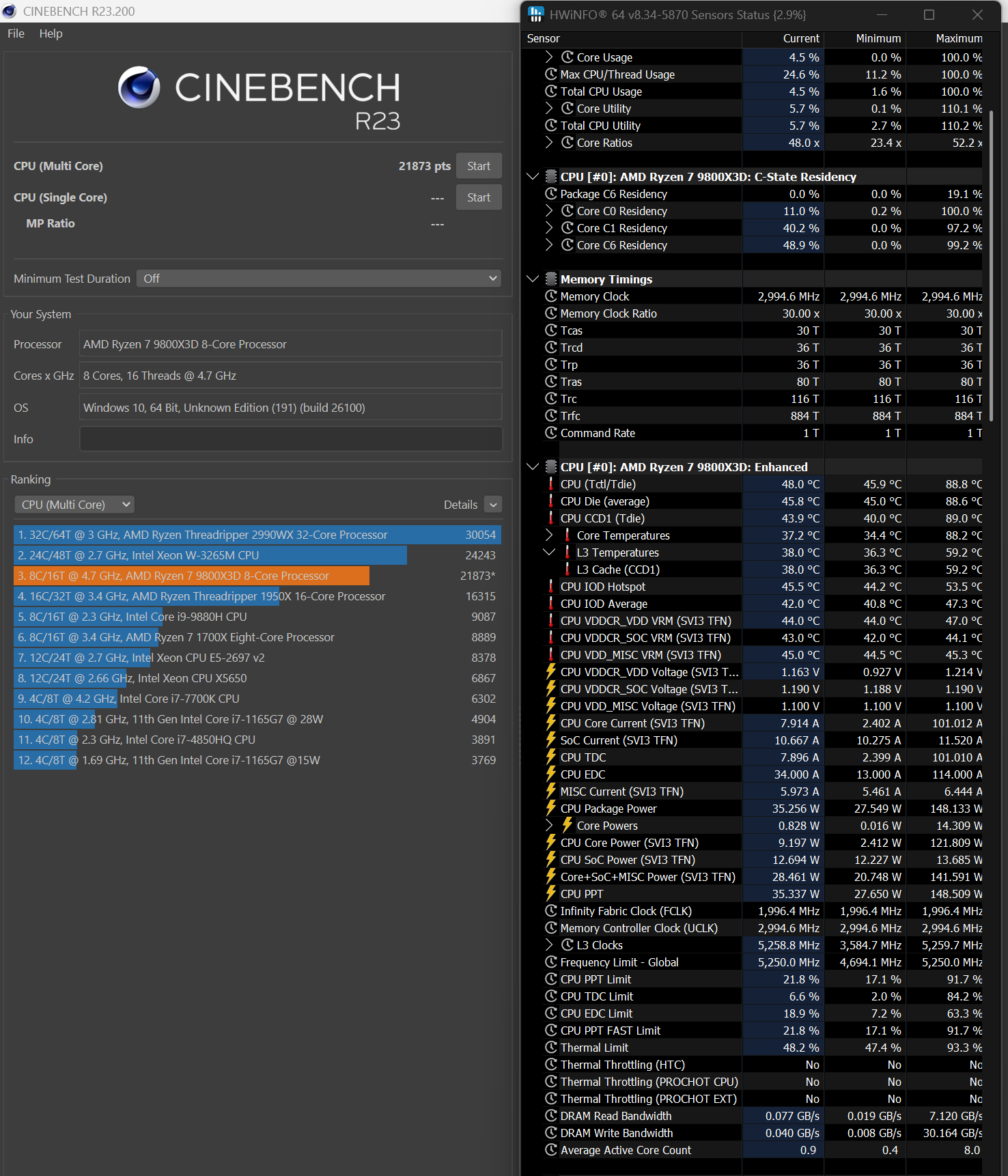1008x1176 pixels.
Task: Click the clock icon beside Memory Clock
Action: 551,296
